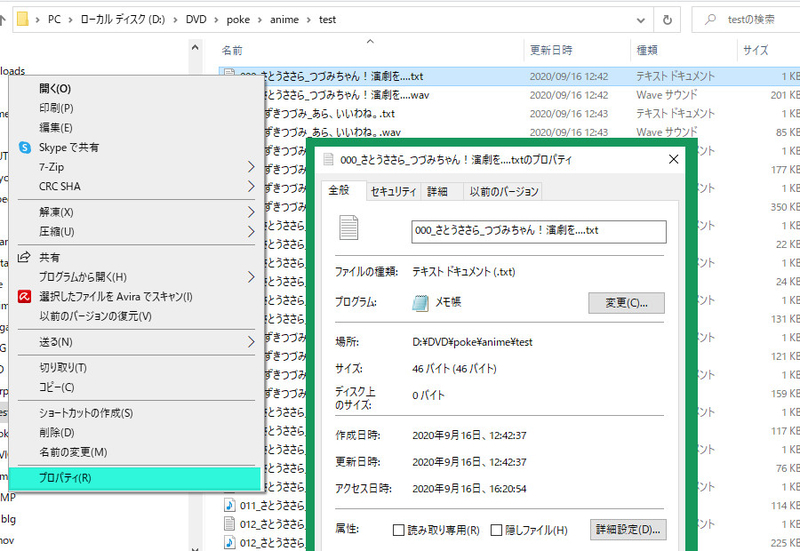Choose 削除(D) in context menu

[57, 433]
